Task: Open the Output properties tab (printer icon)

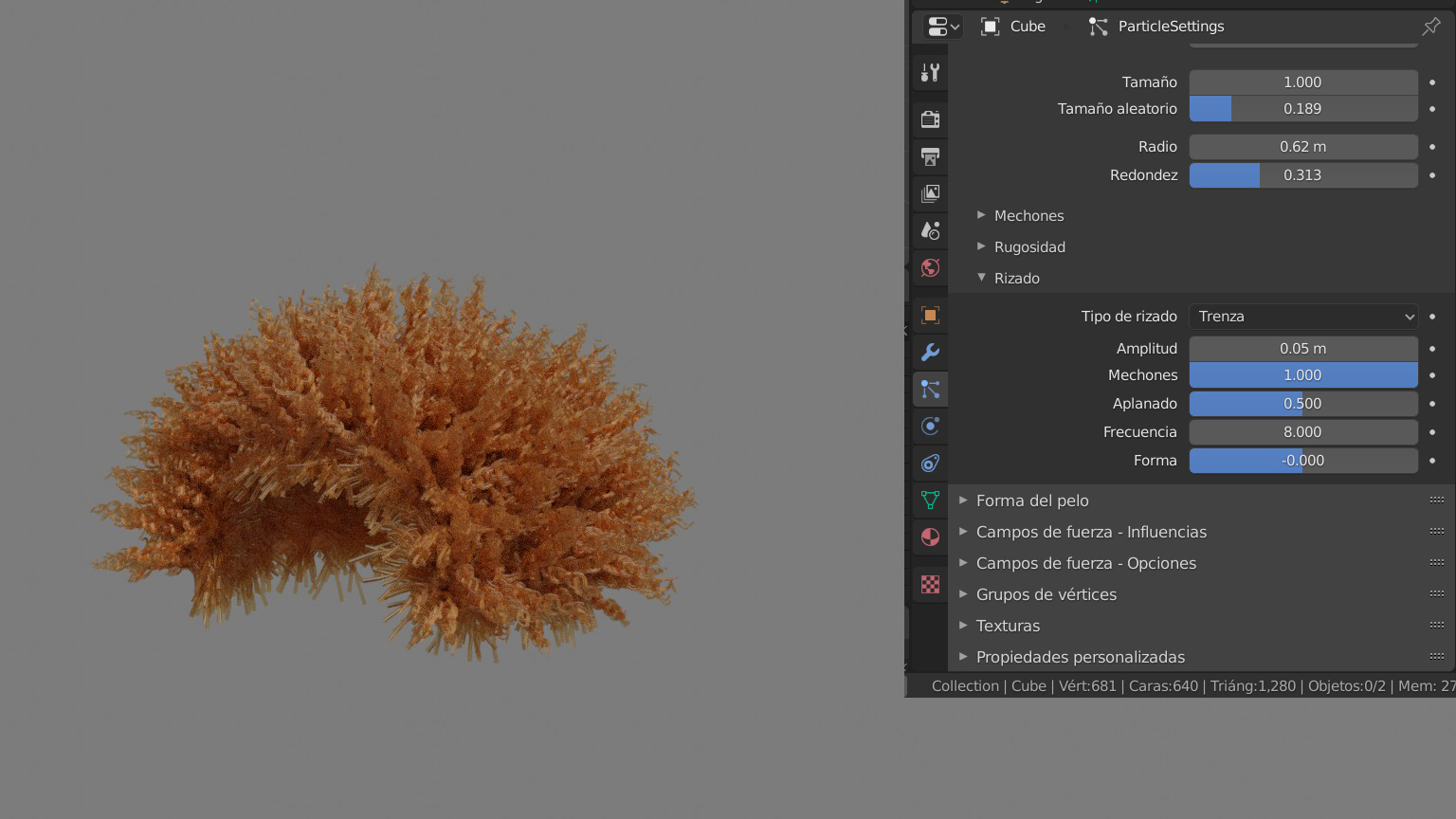Action: click(x=930, y=156)
